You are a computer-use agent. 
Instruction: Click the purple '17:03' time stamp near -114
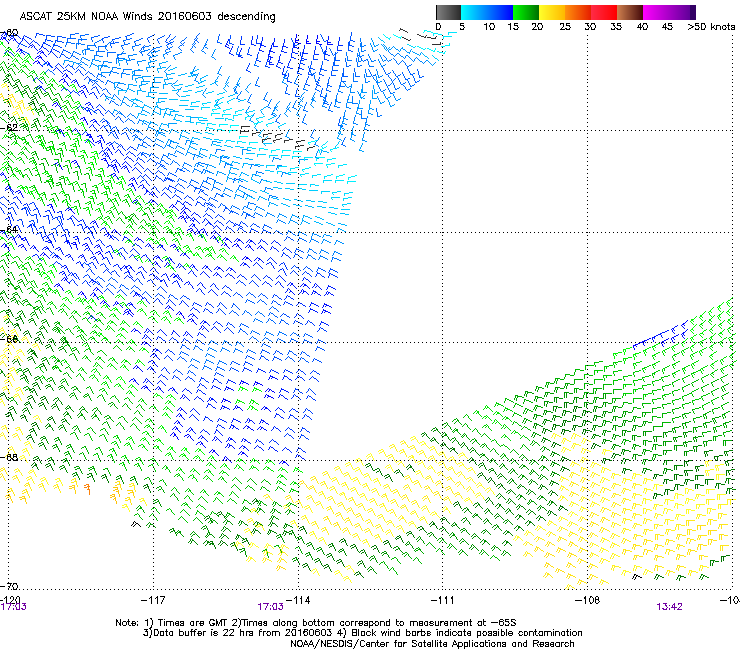[270, 607]
